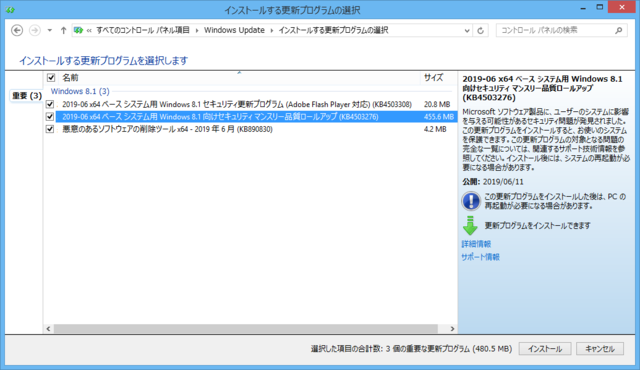Open the サポート情報 link

tap(480, 257)
